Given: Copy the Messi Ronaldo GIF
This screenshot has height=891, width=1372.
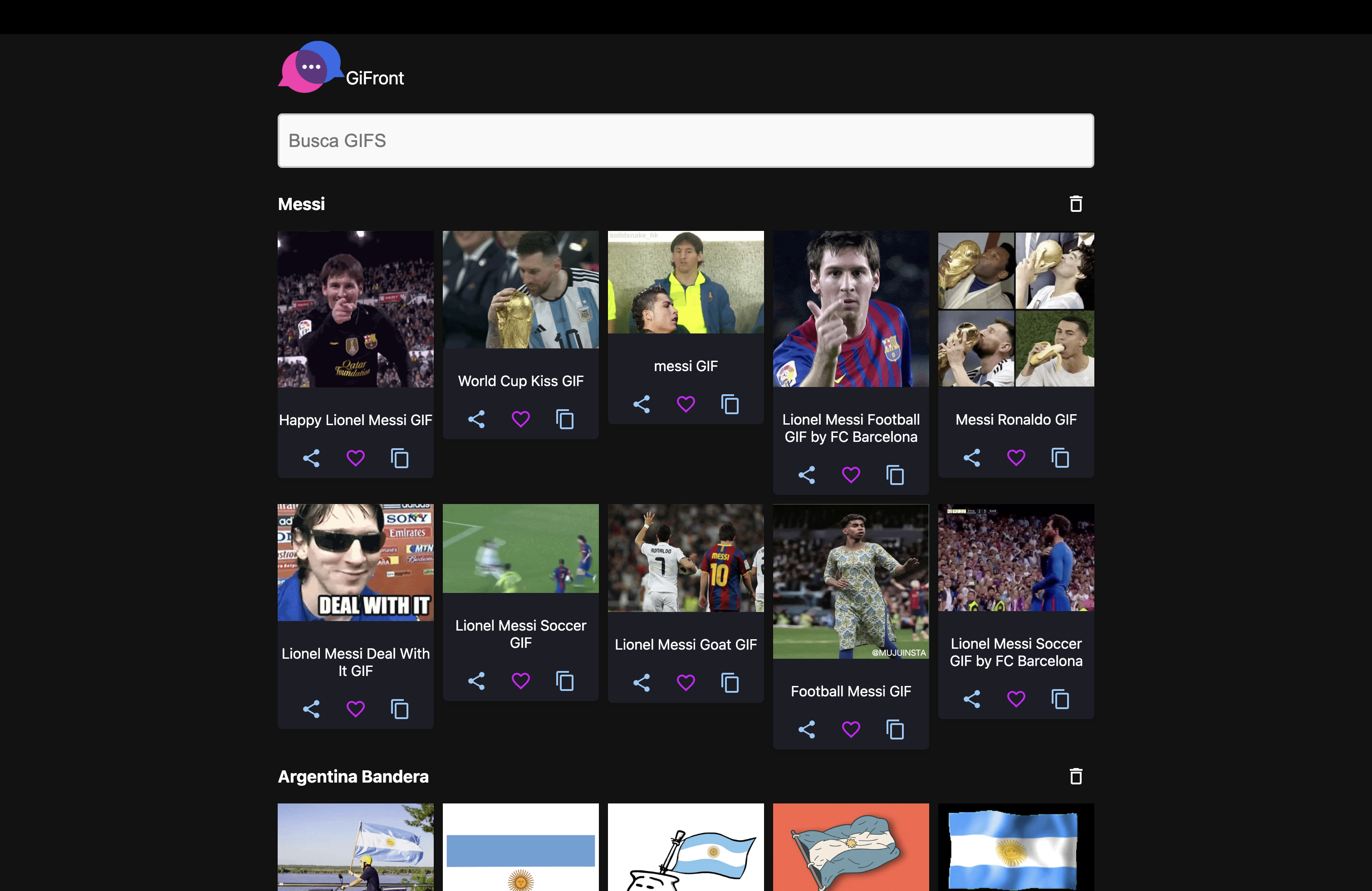Looking at the screenshot, I should [x=1060, y=458].
